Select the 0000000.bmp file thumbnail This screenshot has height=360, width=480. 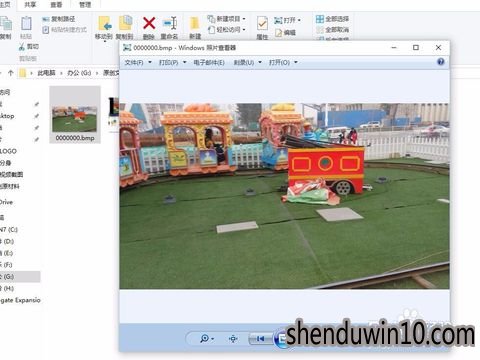pyautogui.click(x=75, y=118)
